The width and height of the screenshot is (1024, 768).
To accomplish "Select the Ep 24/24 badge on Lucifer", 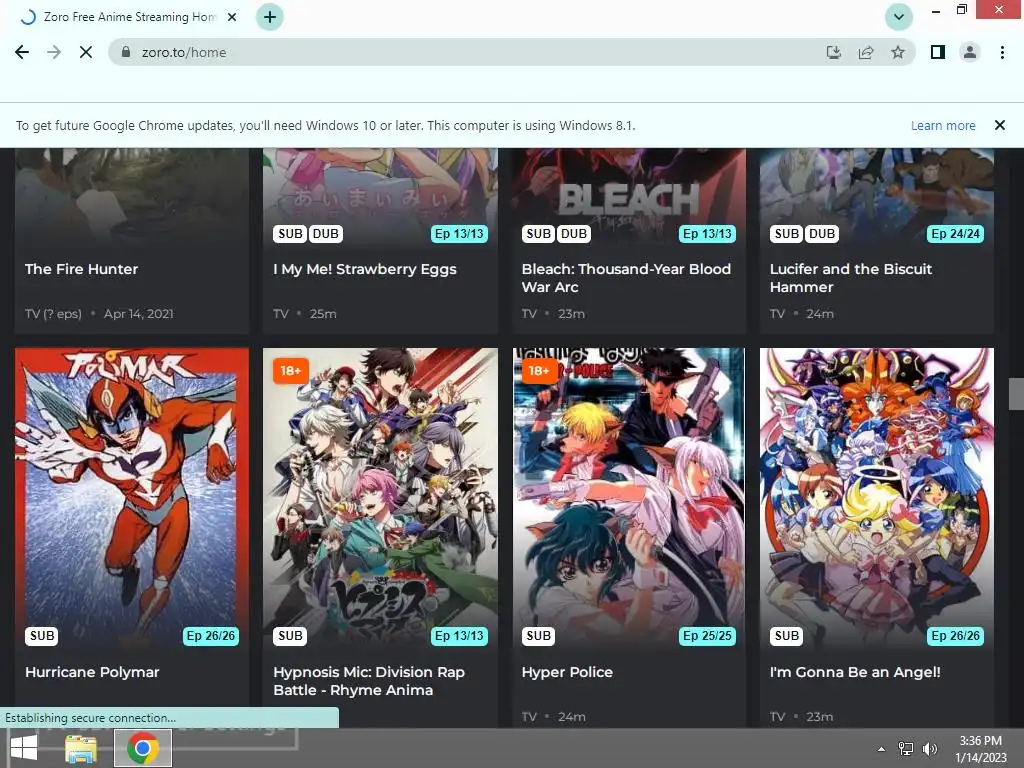I will click(955, 234).
